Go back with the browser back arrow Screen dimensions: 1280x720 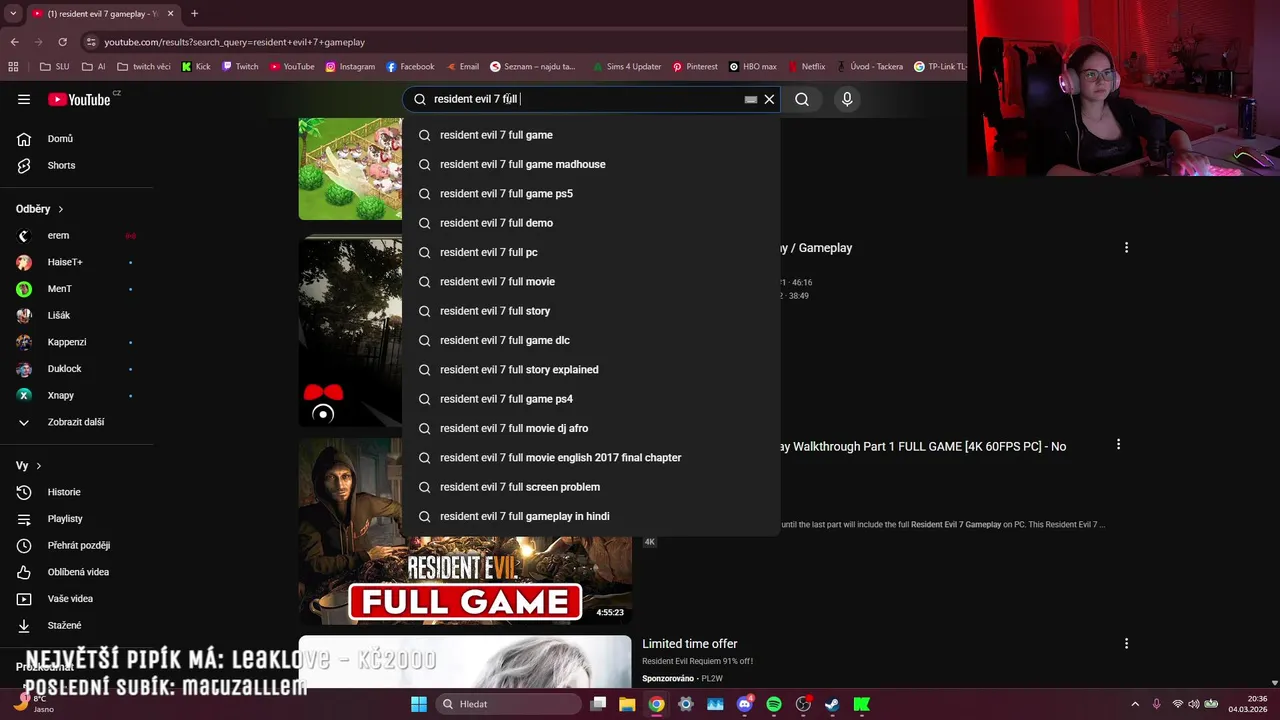click(x=14, y=42)
